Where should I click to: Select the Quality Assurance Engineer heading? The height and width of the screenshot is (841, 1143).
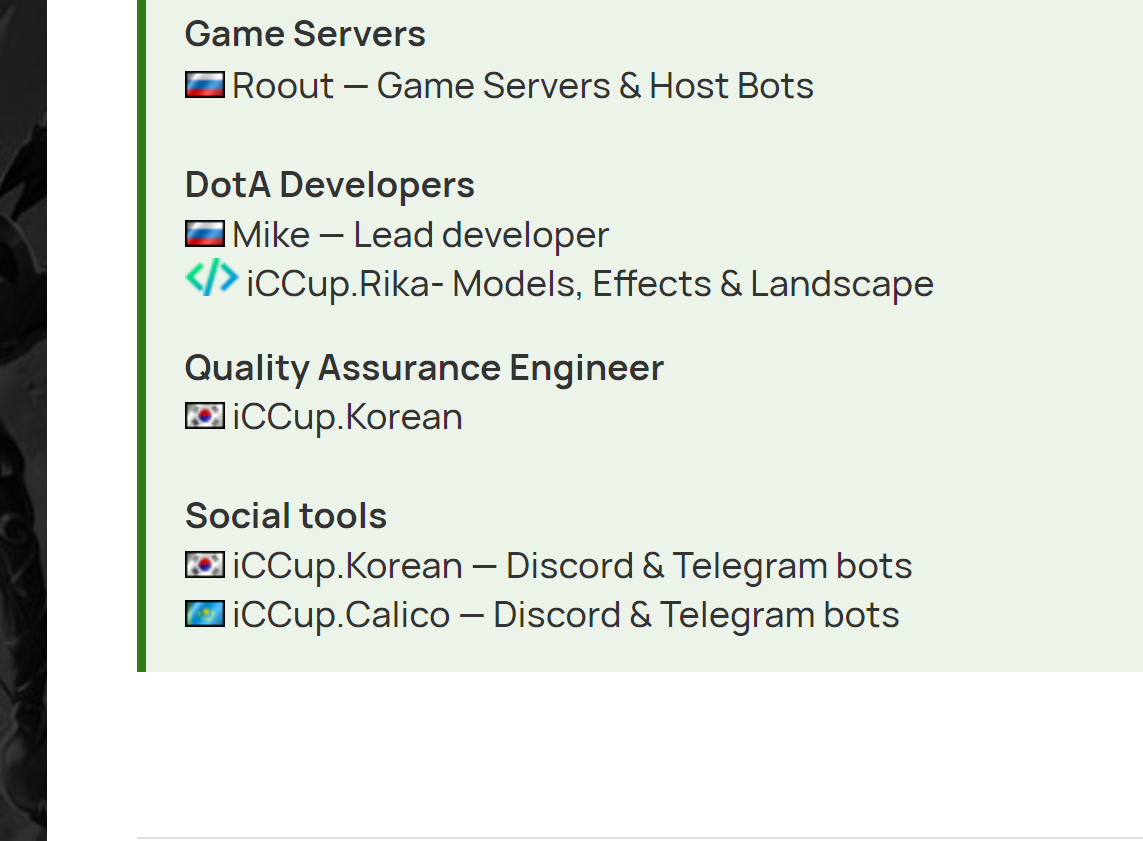tap(424, 368)
